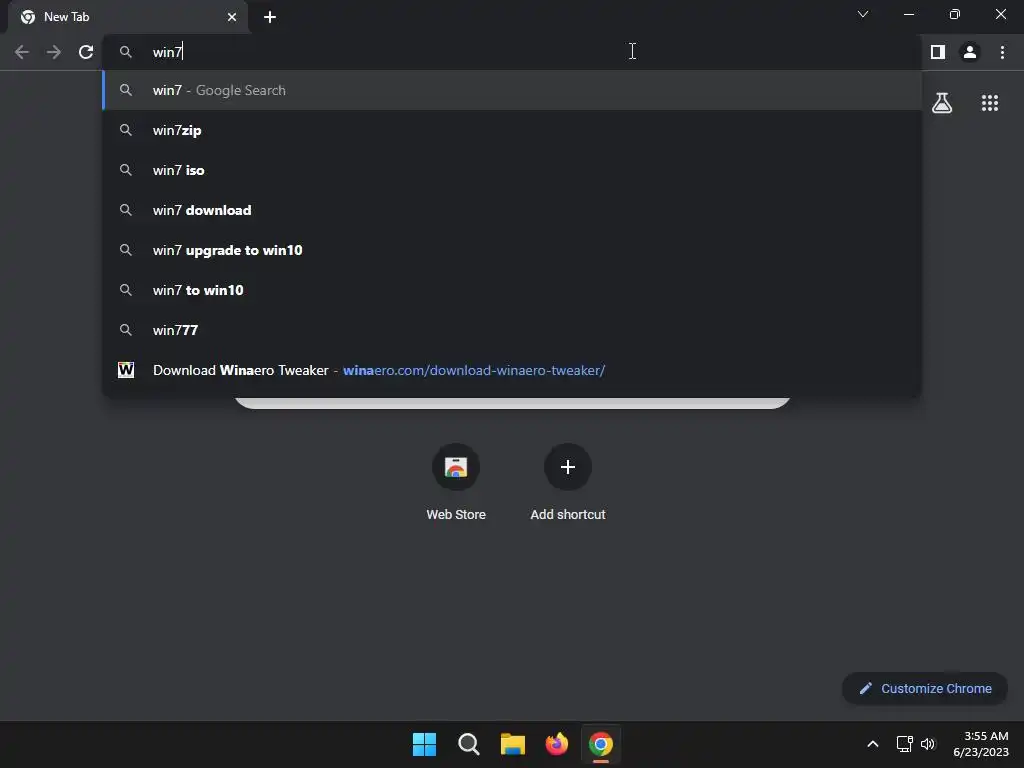Image resolution: width=1024 pixels, height=768 pixels.
Task: Click the Customize Chrome button
Action: [x=925, y=688]
